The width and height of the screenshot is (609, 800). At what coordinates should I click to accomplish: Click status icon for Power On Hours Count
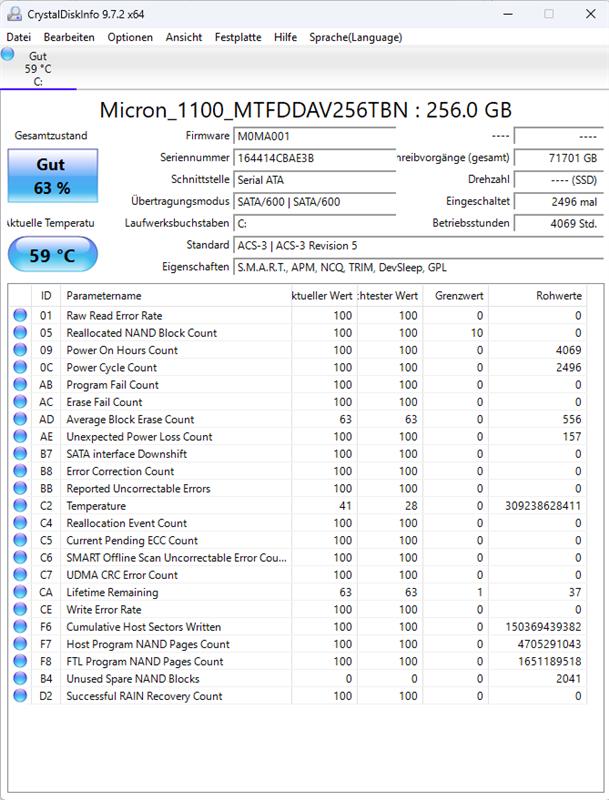point(20,350)
